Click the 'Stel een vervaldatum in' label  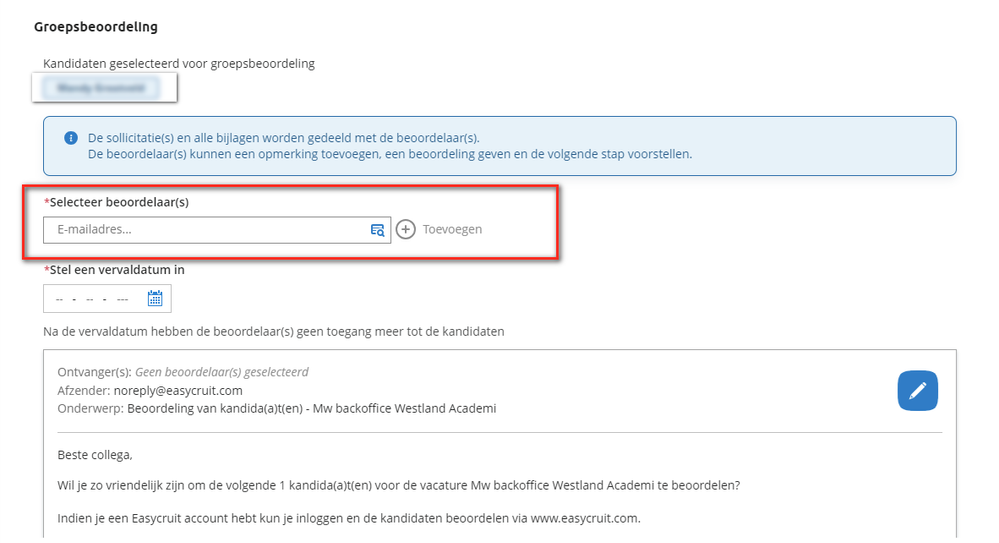pos(114,270)
